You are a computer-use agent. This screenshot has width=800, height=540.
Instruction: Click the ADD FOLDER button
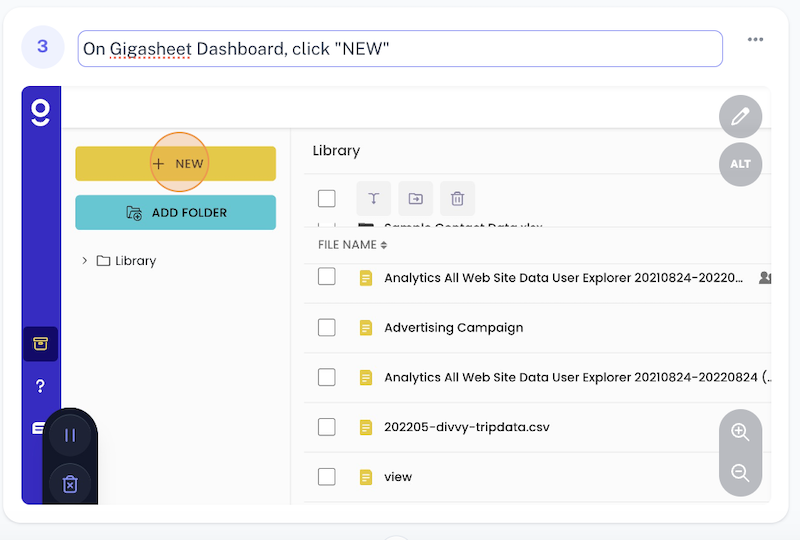[176, 212]
